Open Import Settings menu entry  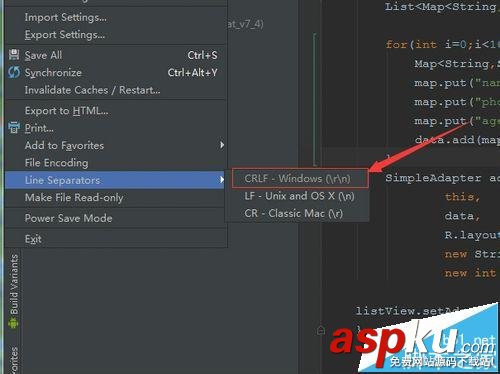tap(116, 17)
